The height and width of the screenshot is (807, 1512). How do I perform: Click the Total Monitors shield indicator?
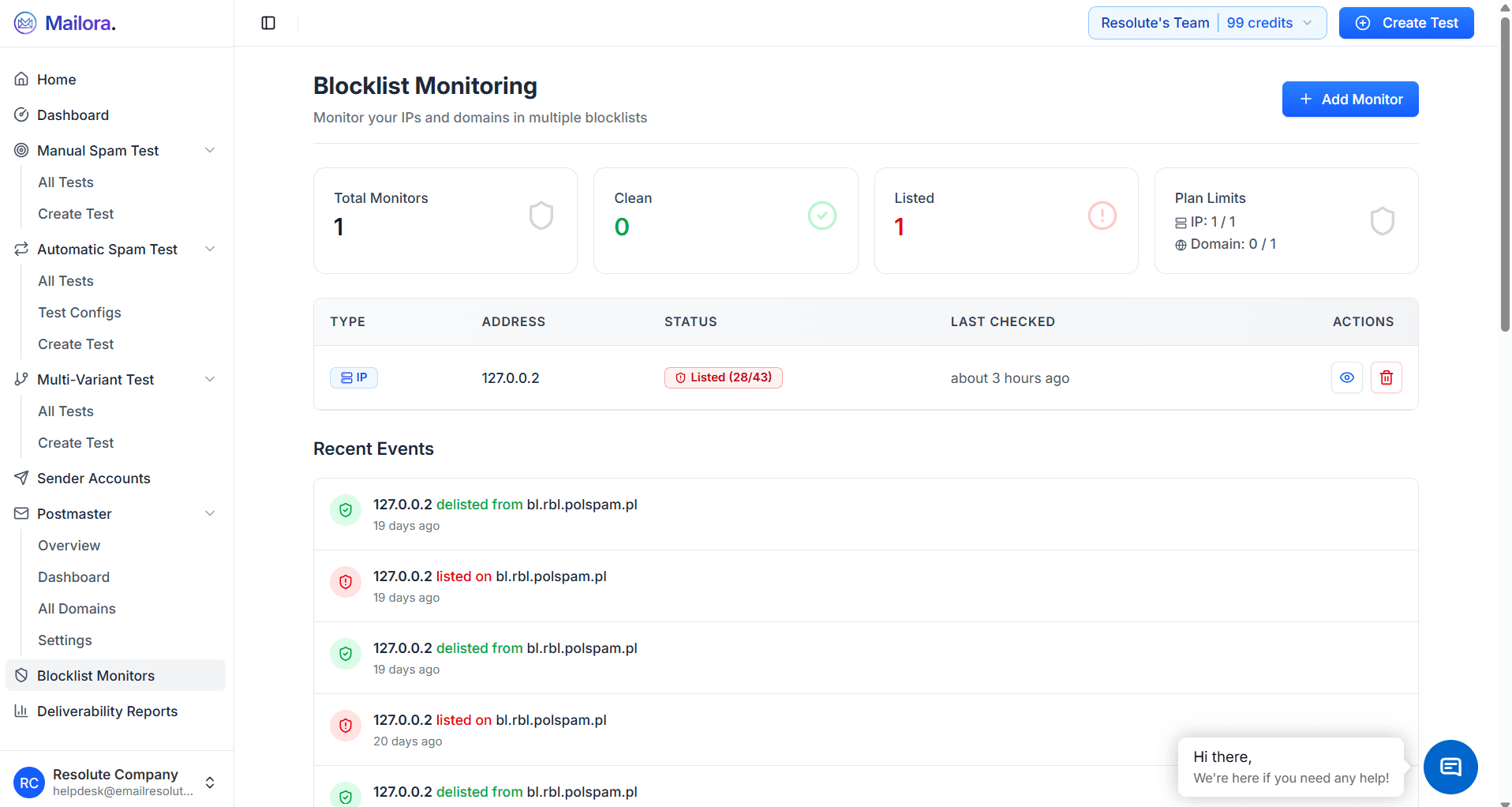(541, 215)
